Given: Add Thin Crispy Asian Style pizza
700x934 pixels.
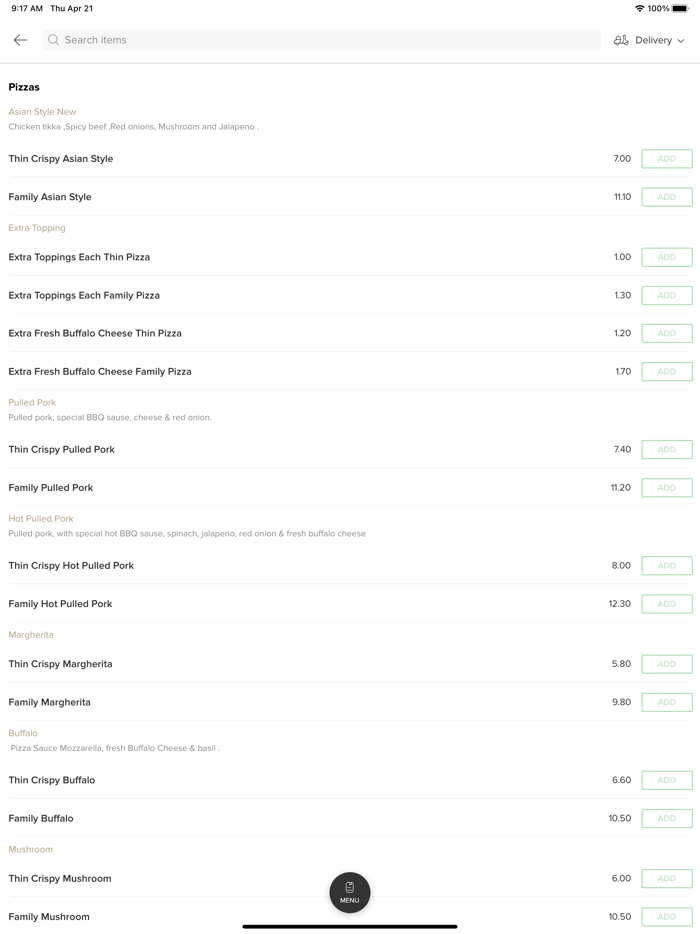Looking at the screenshot, I should (666, 159).
